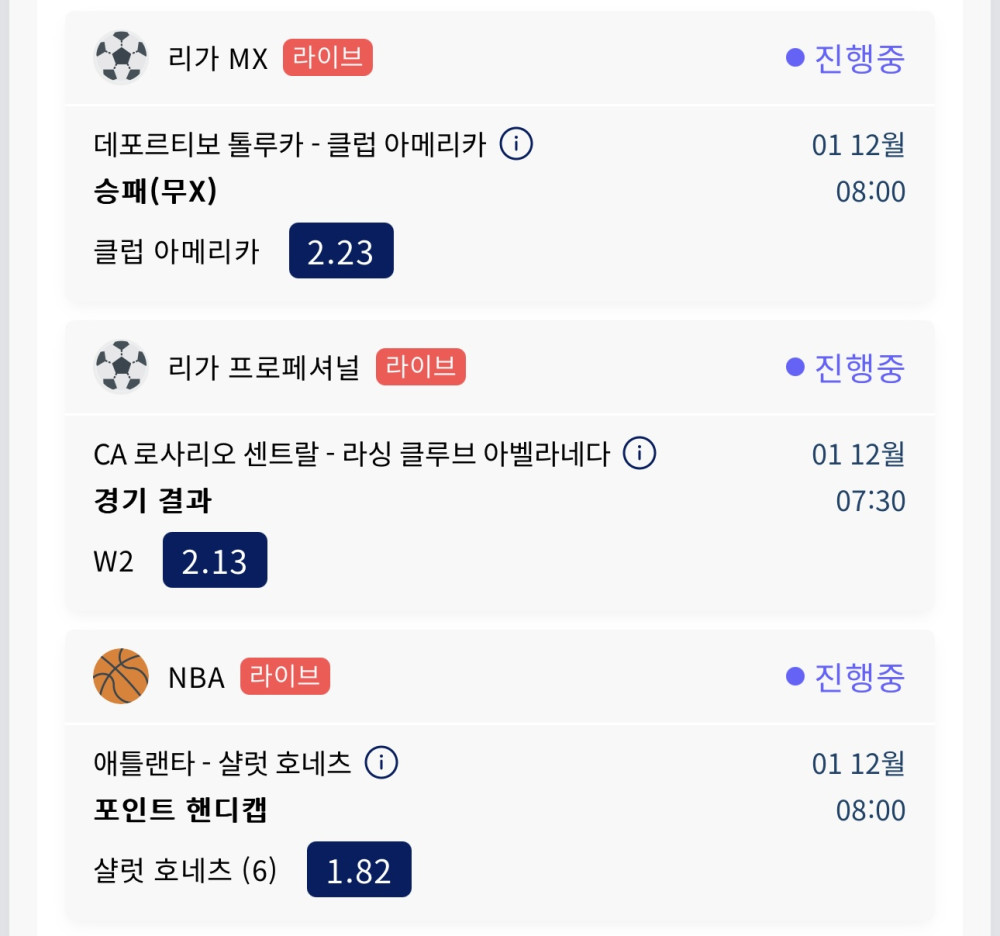Open the 데포르티보 톨루카 - 클럽 아메리카 match
This screenshot has height=936, width=1000.
290,145
